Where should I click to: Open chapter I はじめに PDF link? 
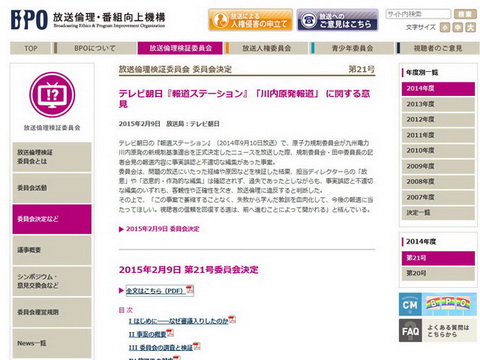[x=178, y=321]
